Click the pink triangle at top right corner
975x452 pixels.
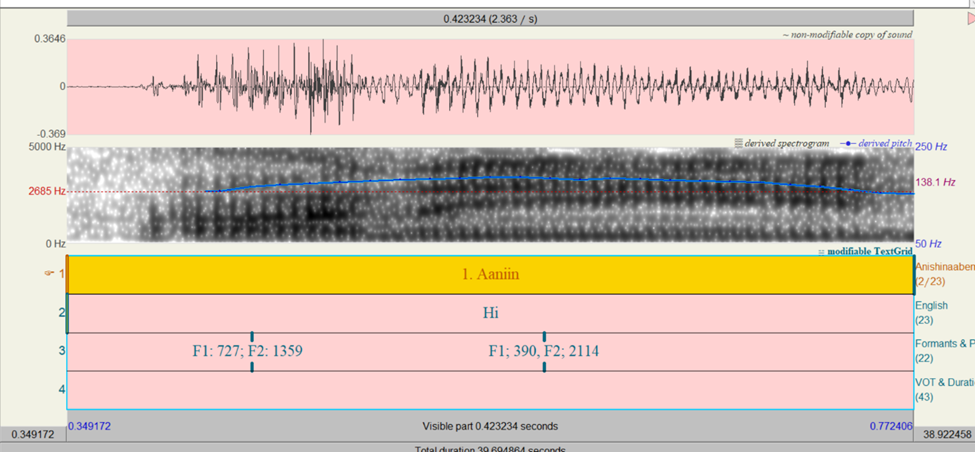coord(971,19)
